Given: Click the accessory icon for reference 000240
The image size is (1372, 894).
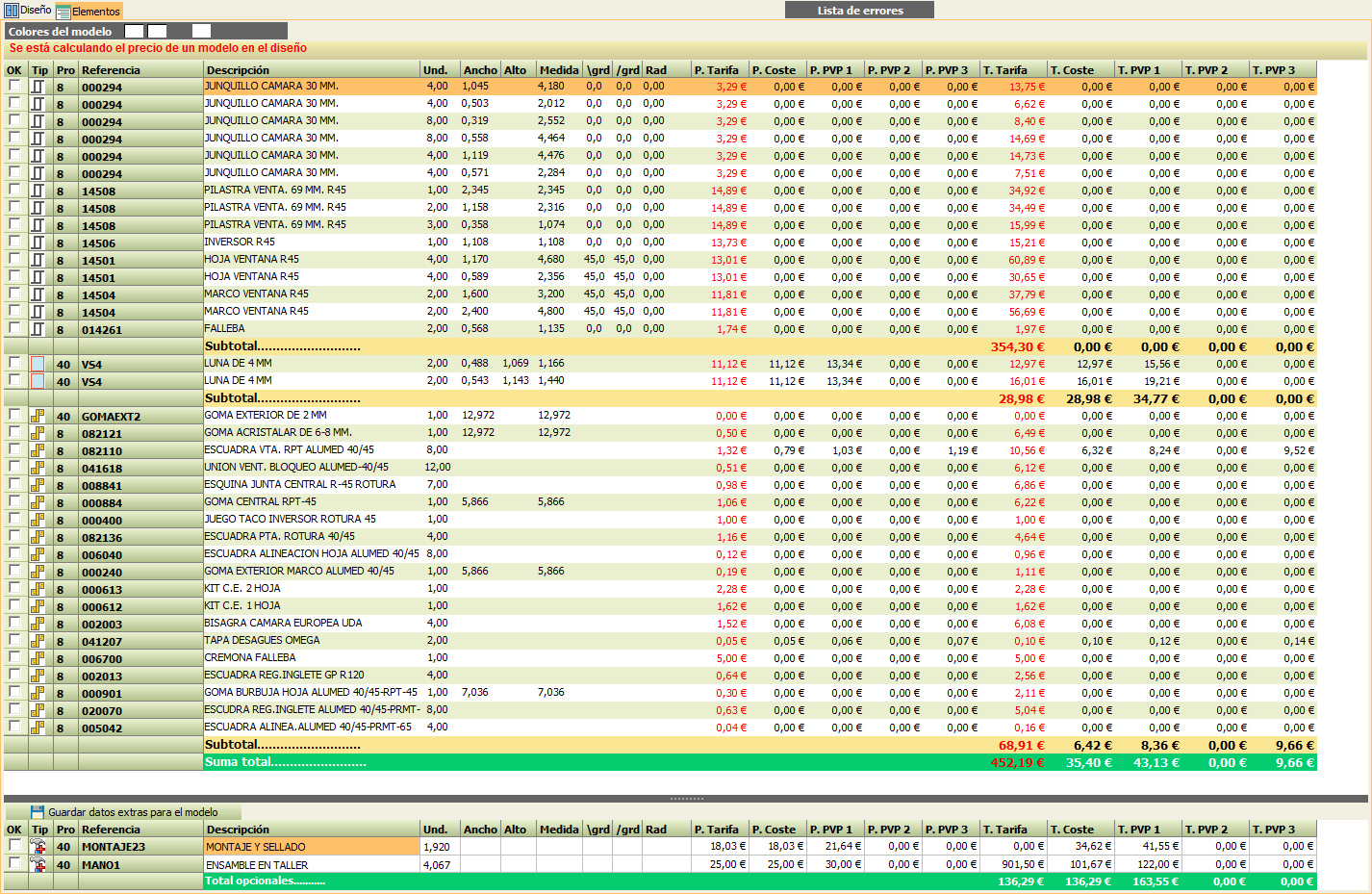Looking at the screenshot, I should (38, 572).
